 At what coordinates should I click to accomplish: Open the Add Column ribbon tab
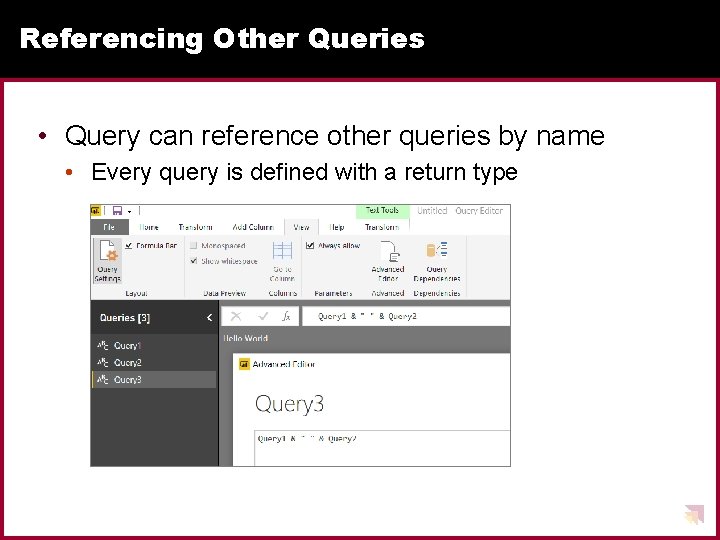point(253,227)
